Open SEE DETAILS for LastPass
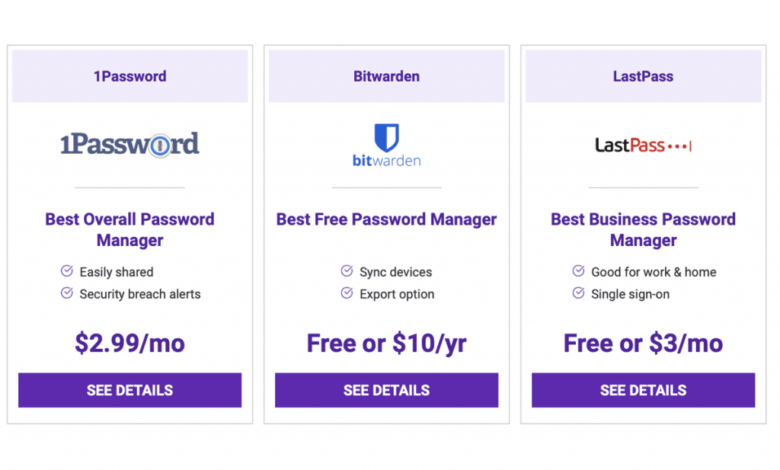 pyautogui.click(x=643, y=390)
